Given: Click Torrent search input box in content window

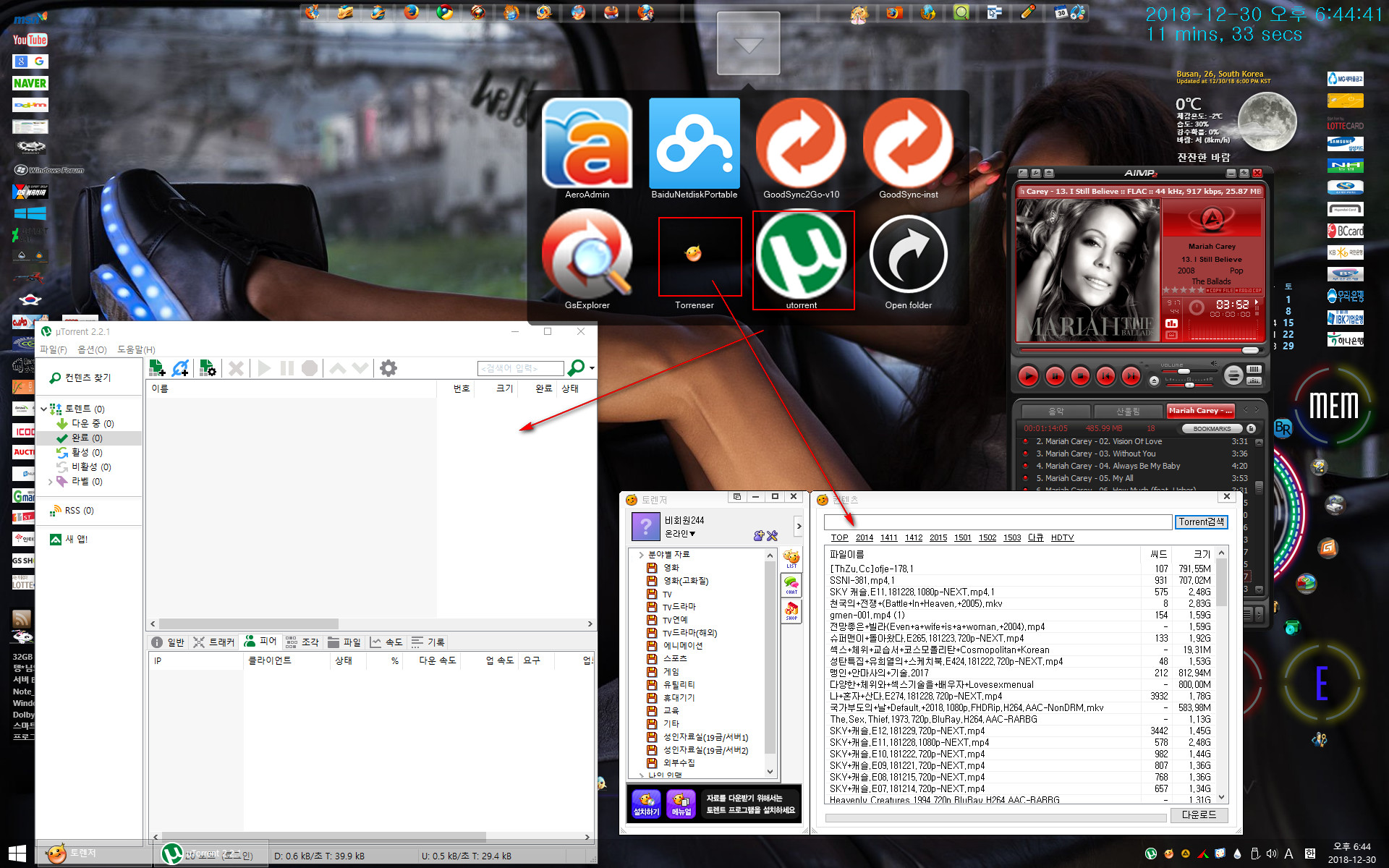Looking at the screenshot, I should [x=998, y=522].
